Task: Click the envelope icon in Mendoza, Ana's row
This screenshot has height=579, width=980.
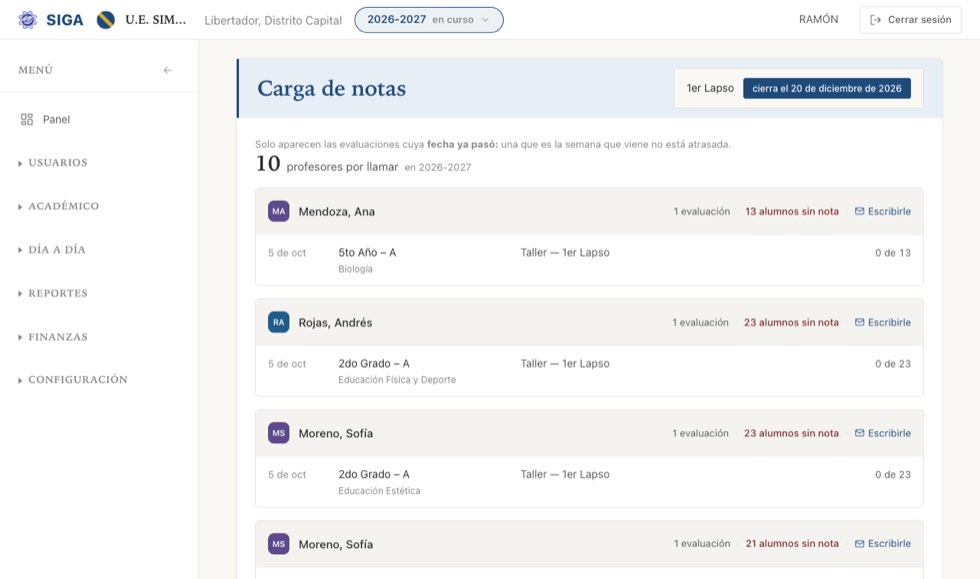Action: pos(859,211)
